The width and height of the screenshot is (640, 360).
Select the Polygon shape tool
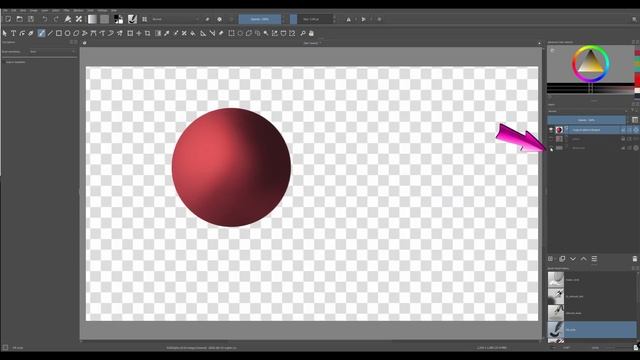76,33
